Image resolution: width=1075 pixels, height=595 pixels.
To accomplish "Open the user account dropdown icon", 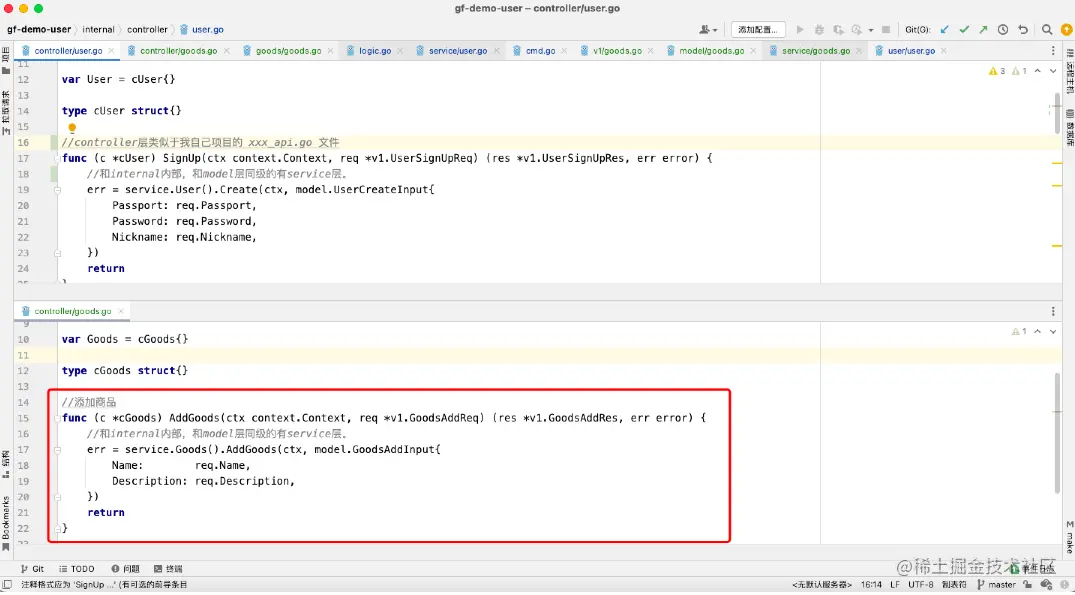I will (708, 29).
